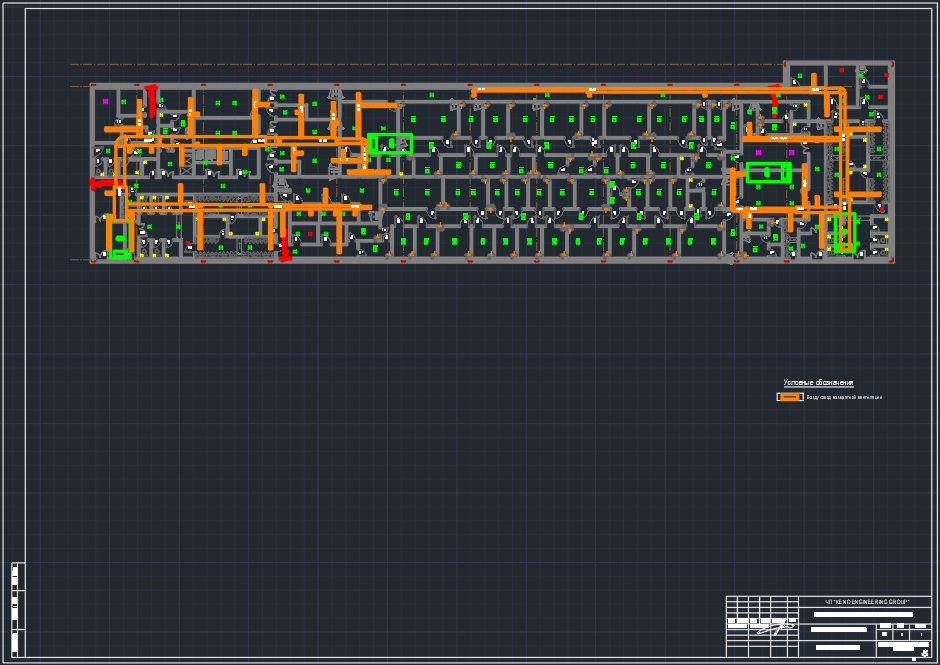Click the vertical green unit at bottom right
This screenshot has width=940, height=665.
(845, 233)
